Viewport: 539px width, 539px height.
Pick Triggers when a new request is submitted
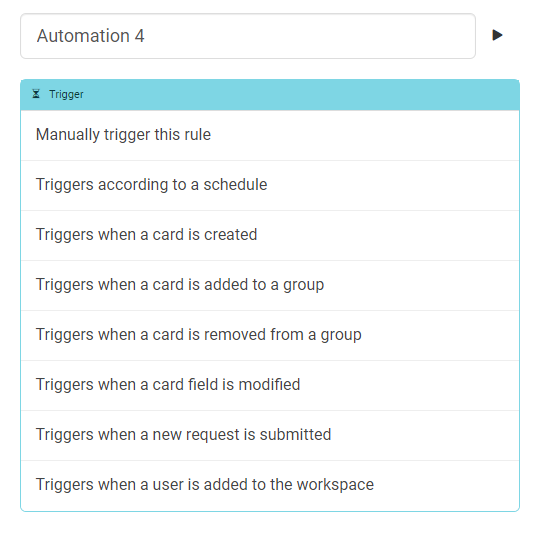pyautogui.click(x=270, y=435)
